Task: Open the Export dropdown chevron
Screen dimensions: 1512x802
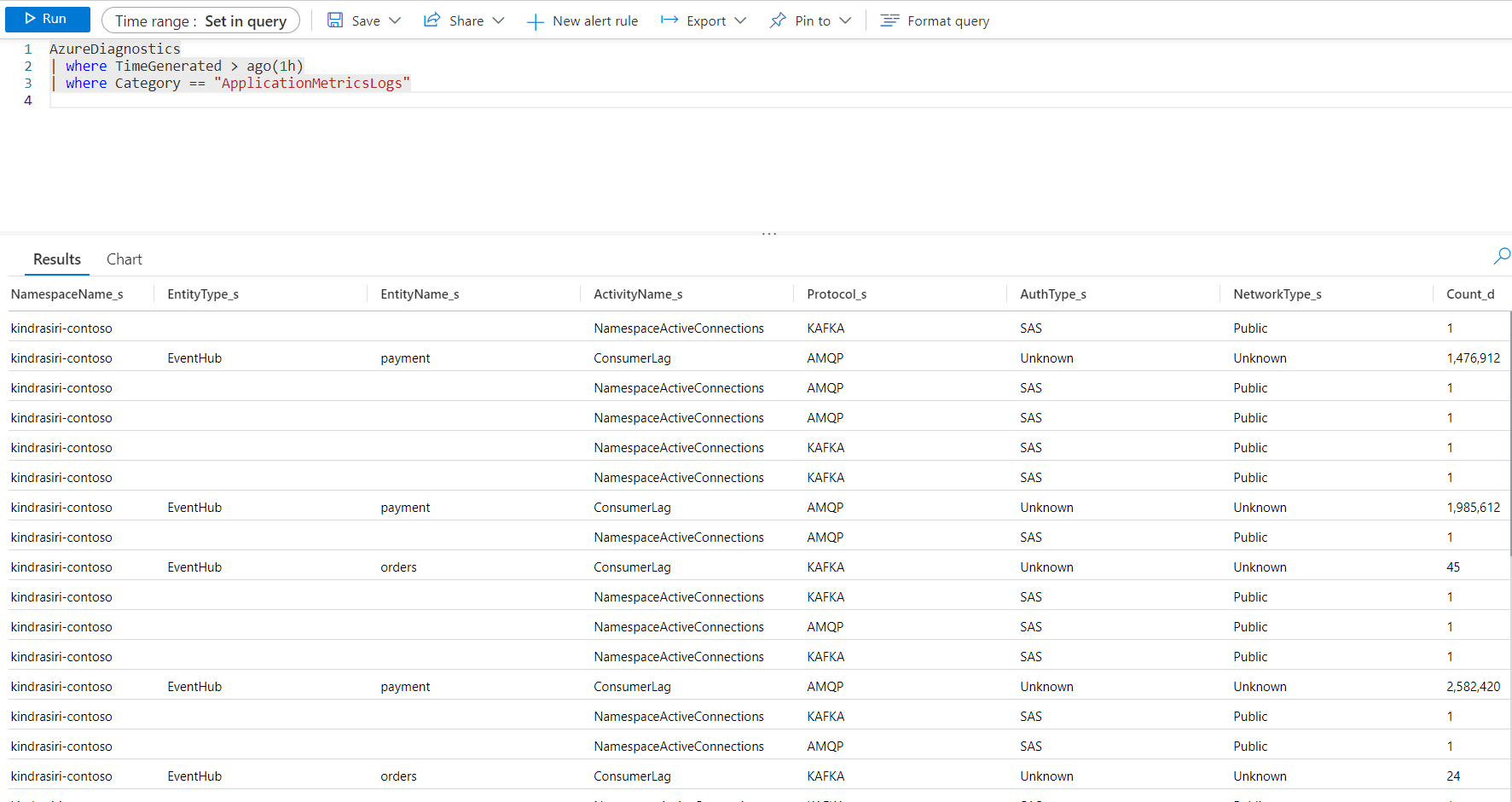Action: pyautogui.click(x=740, y=20)
